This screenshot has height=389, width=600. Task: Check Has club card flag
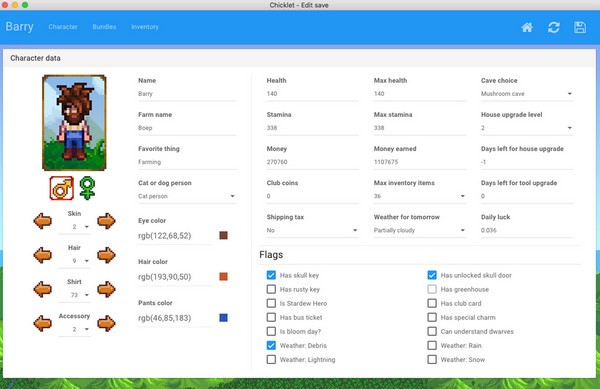432,303
